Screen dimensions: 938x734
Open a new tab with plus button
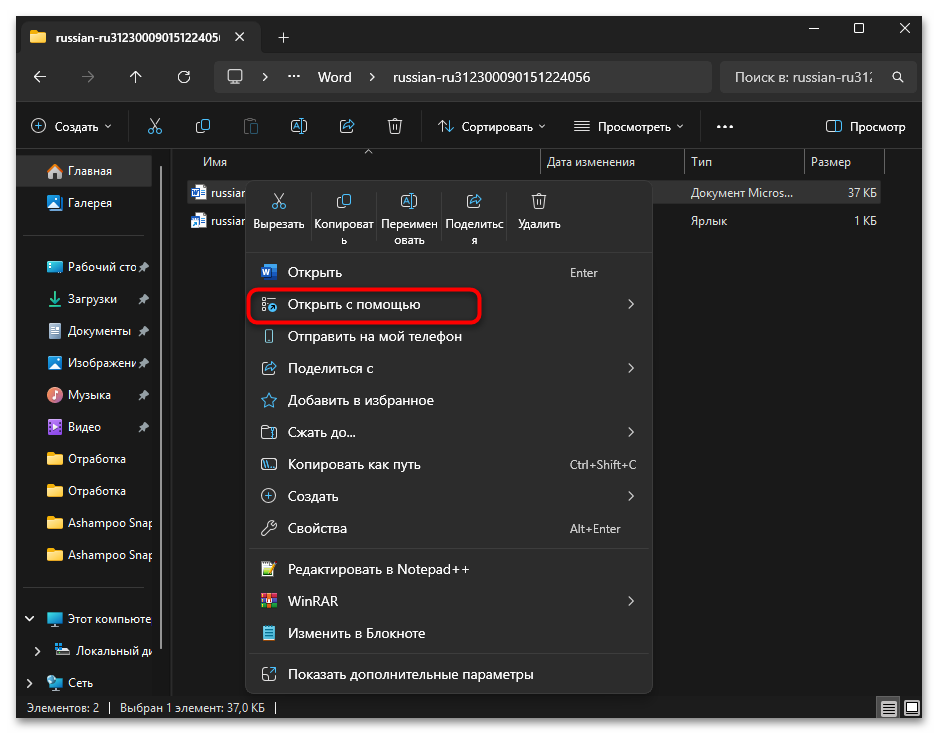tap(283, 37)
